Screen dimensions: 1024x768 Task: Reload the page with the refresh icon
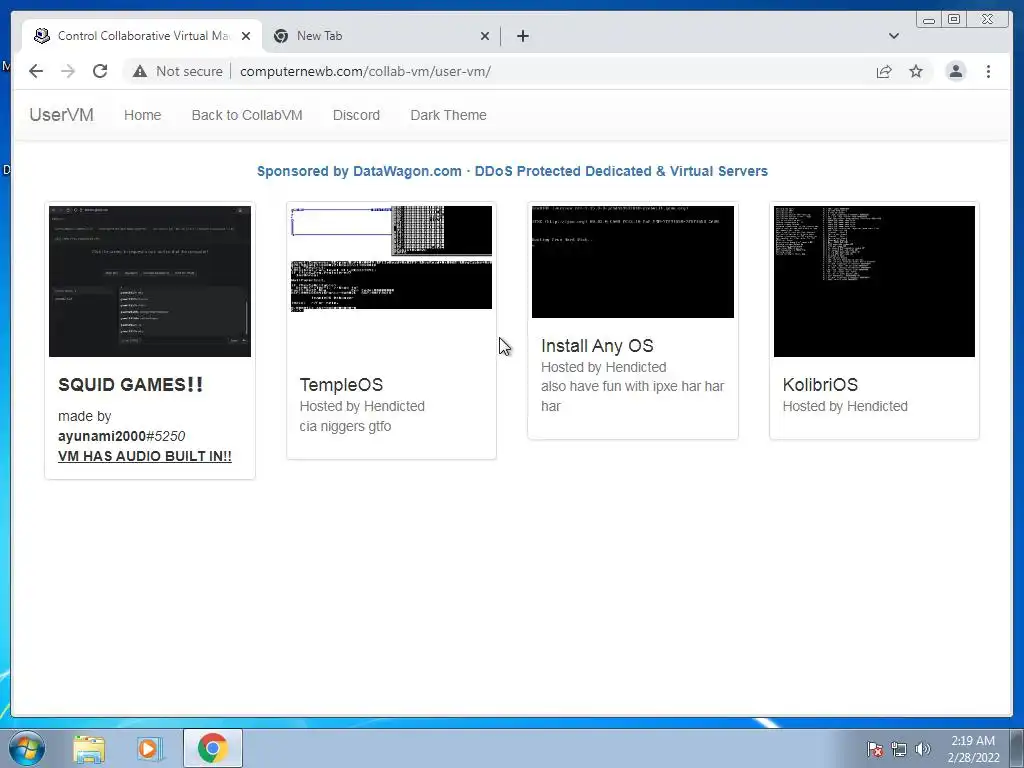(100, 71)
